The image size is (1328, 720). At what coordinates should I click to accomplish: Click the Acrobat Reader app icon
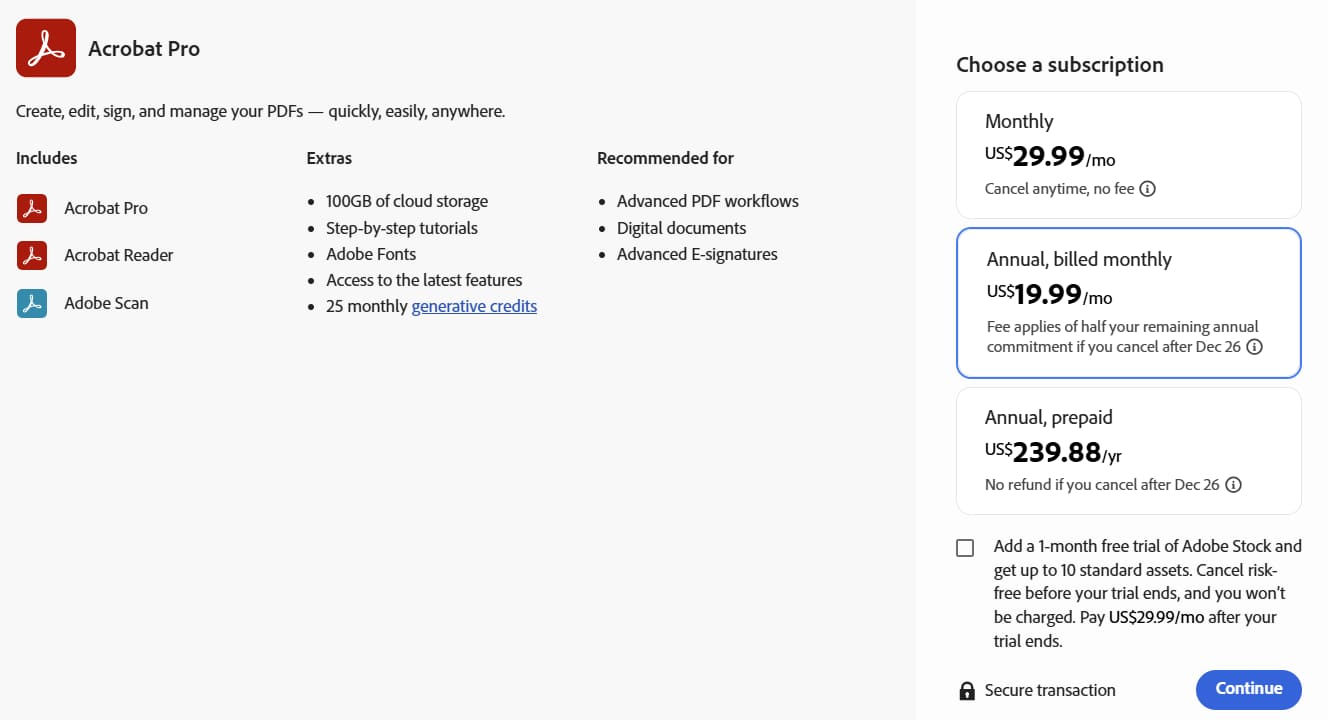point(32,255)
